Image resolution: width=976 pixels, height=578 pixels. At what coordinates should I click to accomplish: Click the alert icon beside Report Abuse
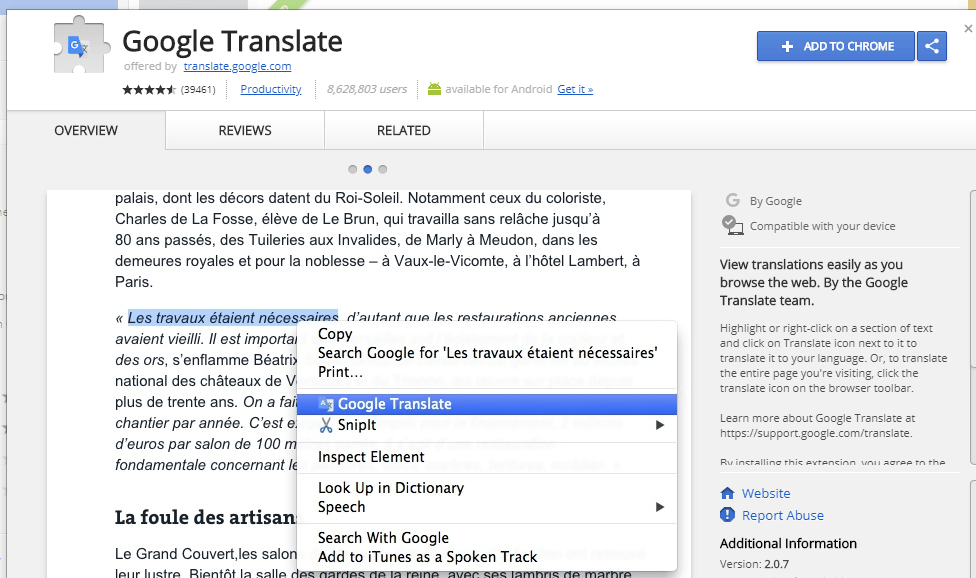click(x=728, y=515)
